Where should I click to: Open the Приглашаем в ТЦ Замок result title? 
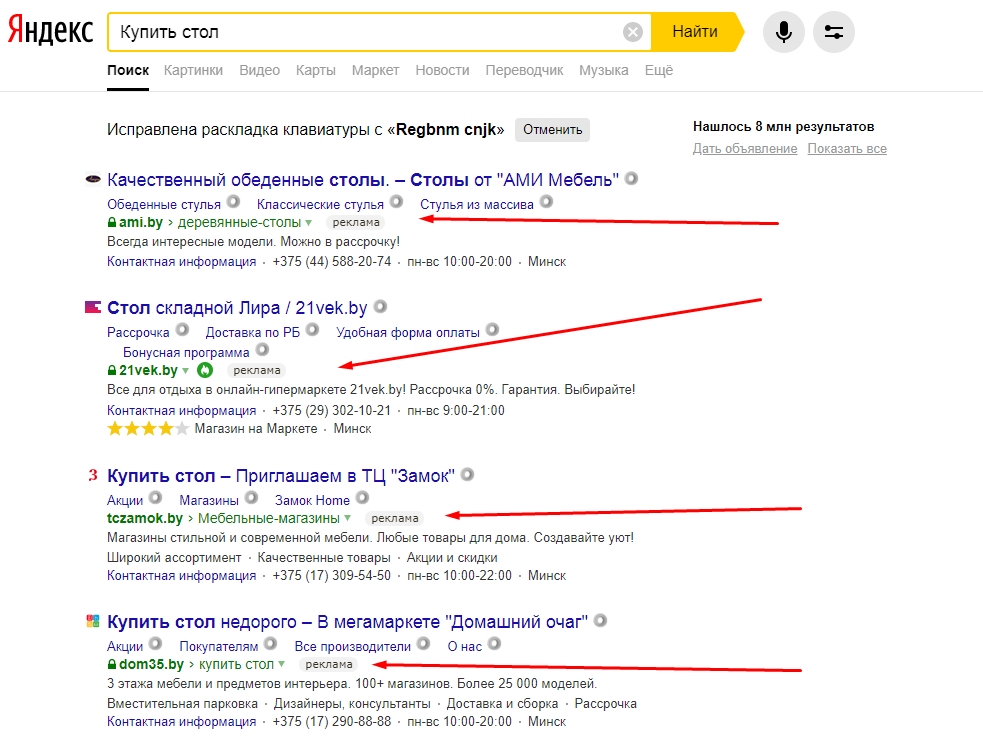pyautogui.click(x=281, y=476)
